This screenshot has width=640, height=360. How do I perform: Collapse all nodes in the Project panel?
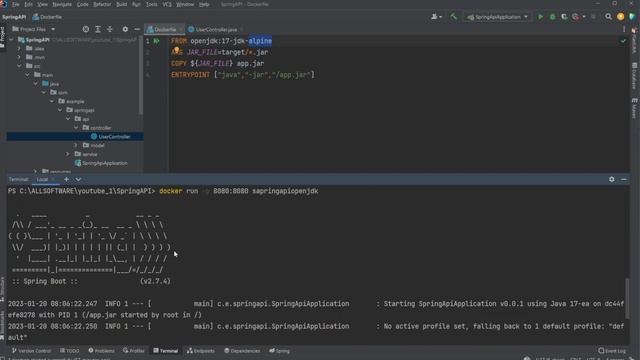click(110, 29)
